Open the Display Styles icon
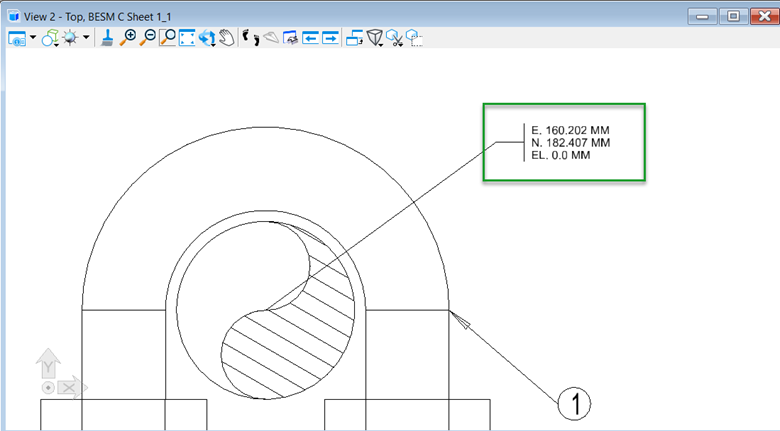780x431 pixels. point(50,38)
